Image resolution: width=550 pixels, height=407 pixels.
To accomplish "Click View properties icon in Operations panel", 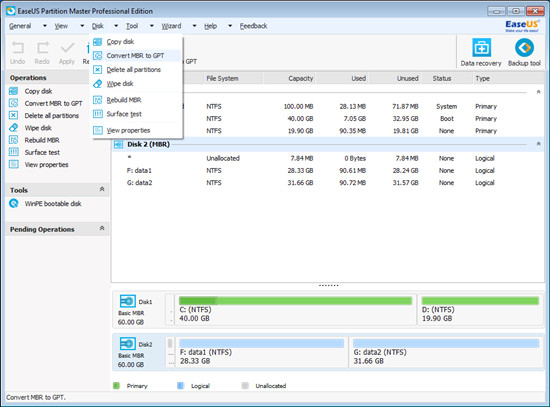I will point(14,164).
